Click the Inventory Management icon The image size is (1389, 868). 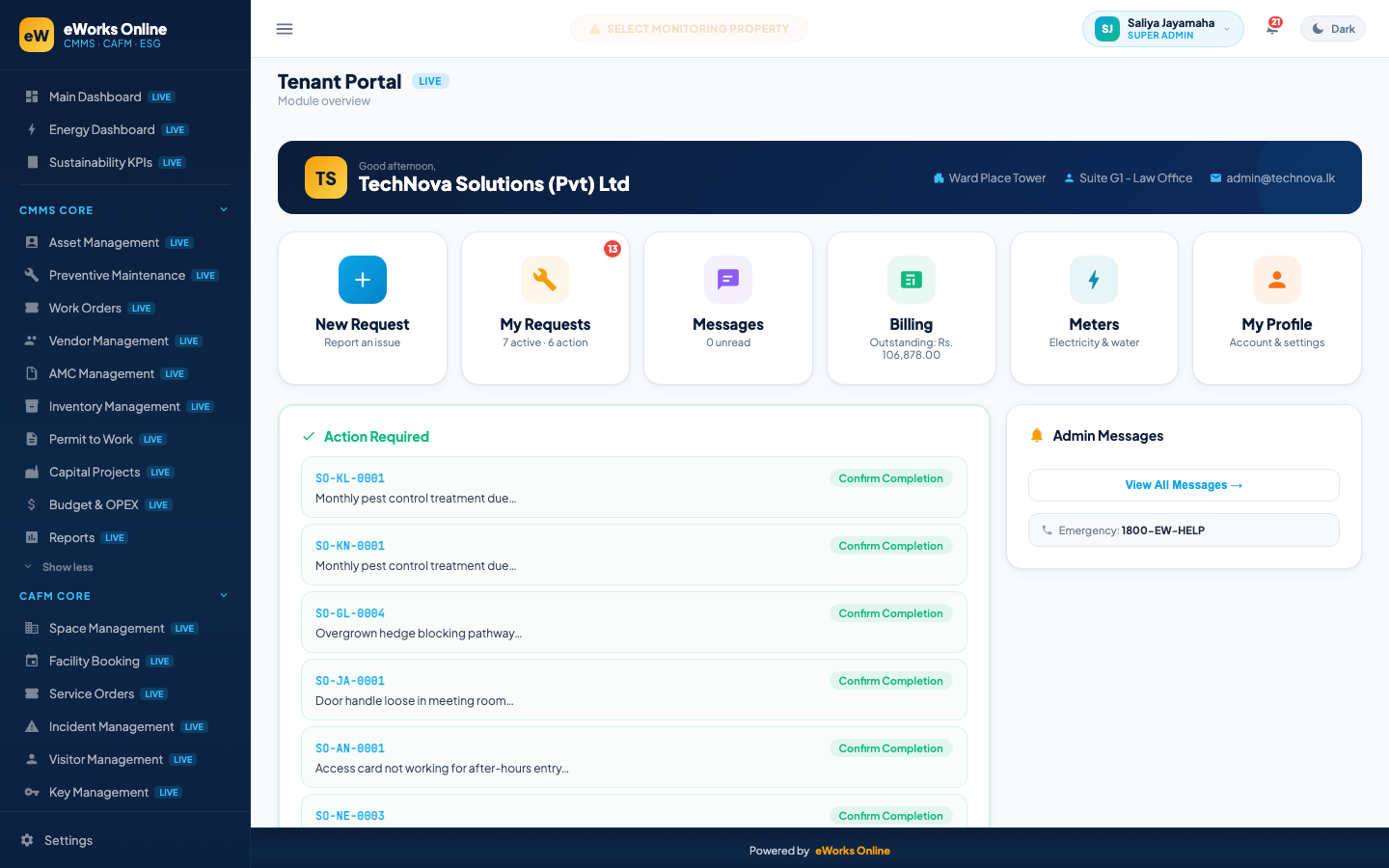tap(32, 406)
